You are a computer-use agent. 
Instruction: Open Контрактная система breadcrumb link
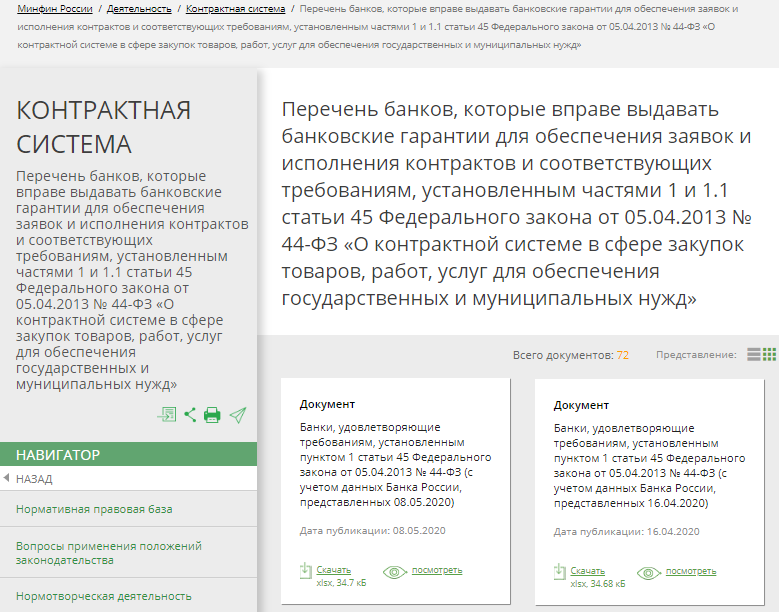235,9
